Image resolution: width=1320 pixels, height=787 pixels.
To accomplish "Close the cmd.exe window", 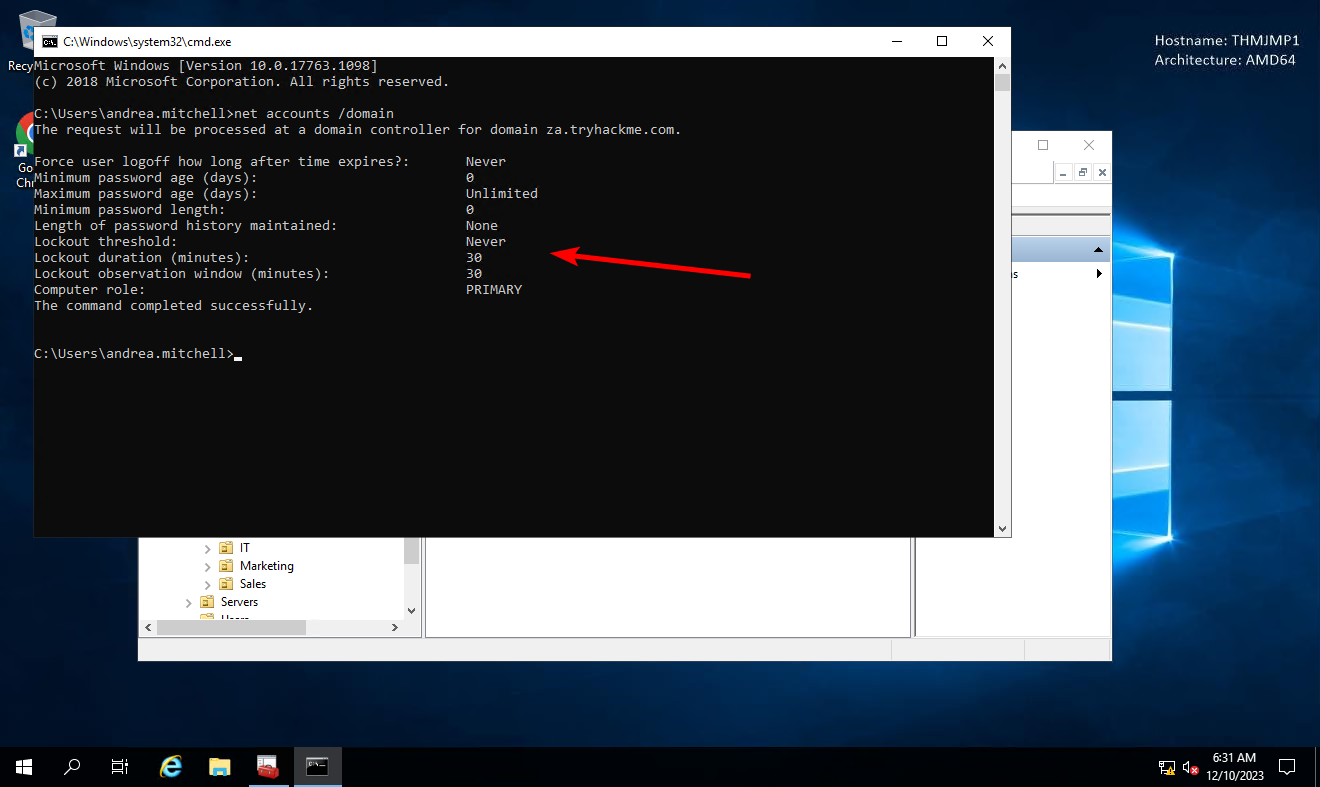I will point(988,41).
